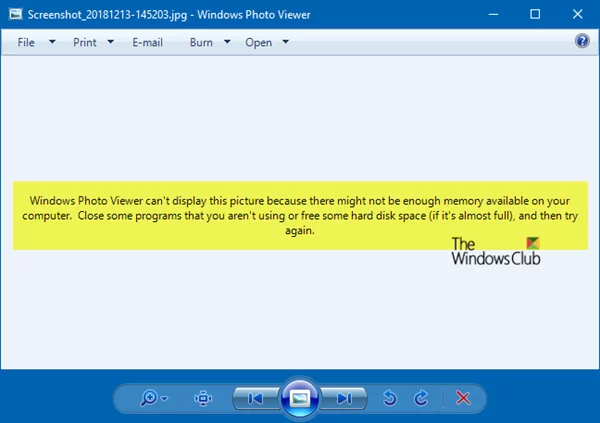Open the Print menu
Viewport: 600px width, 423px height.
[85, 42]
